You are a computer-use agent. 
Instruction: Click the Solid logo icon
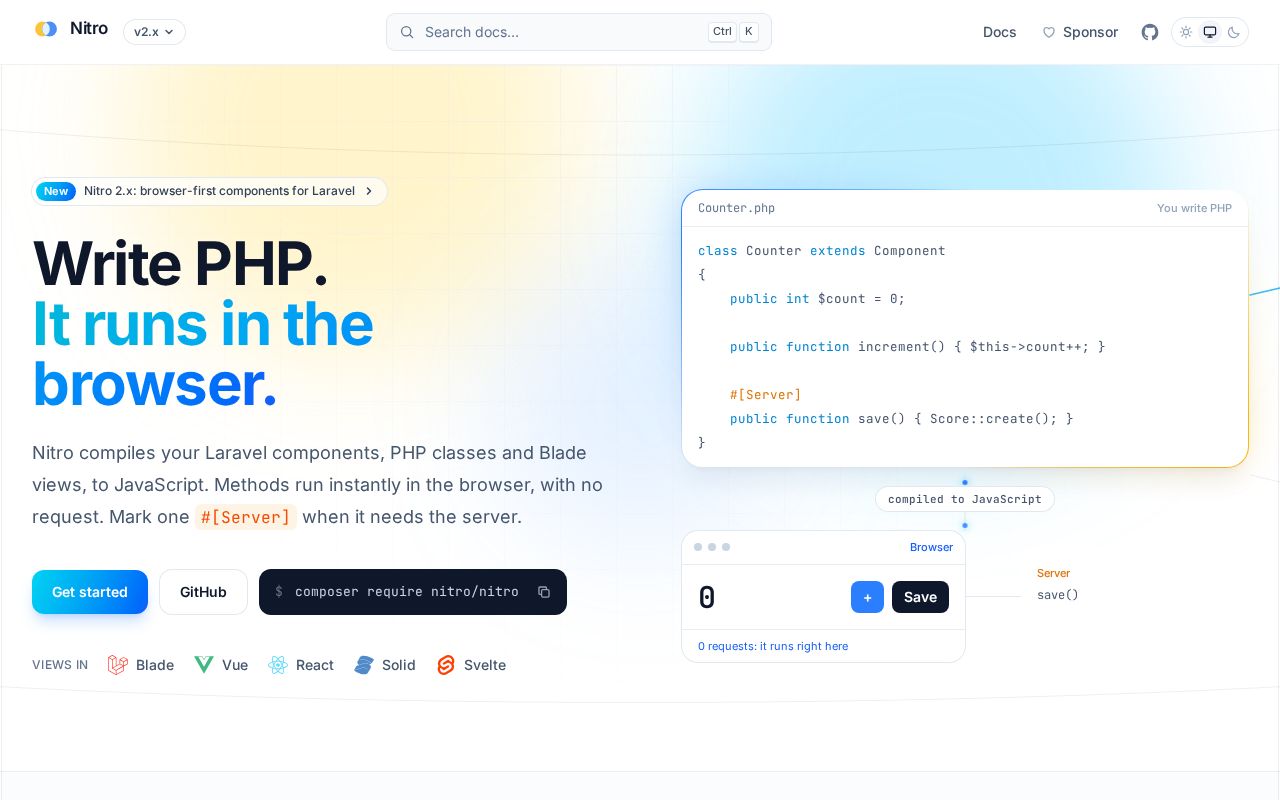coord(364,665)
